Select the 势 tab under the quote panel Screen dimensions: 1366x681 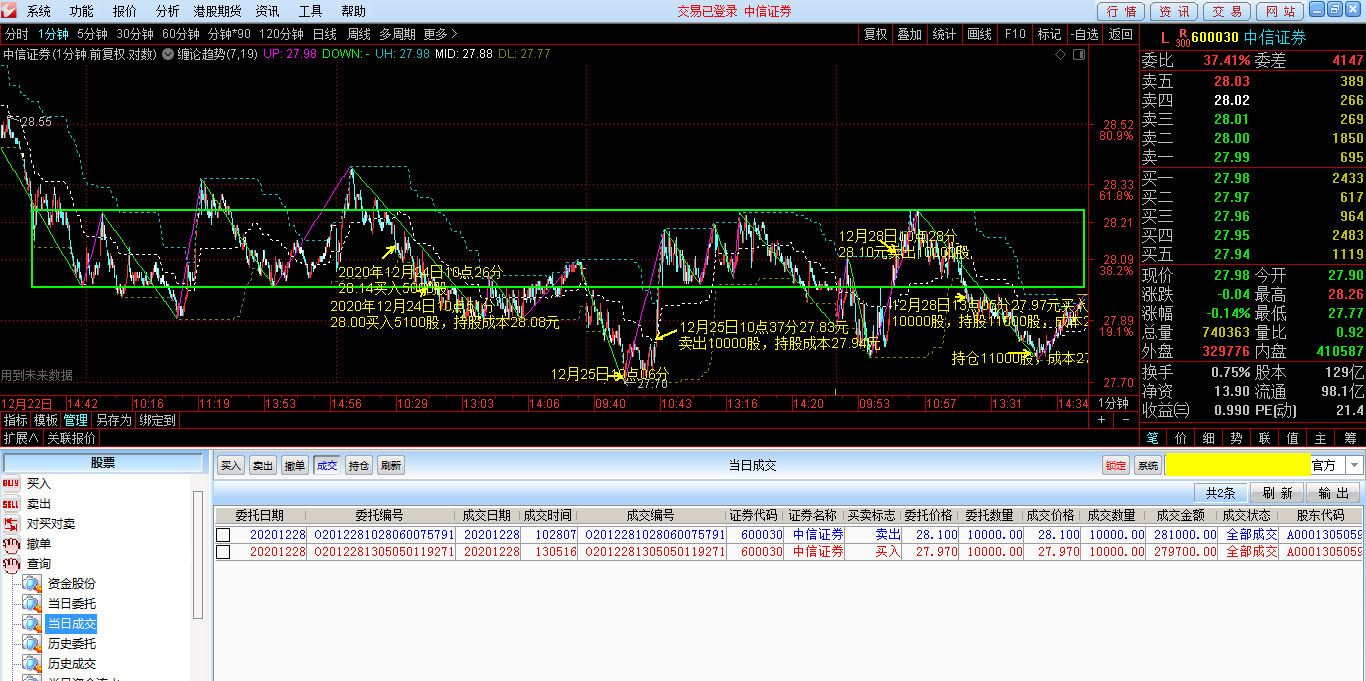point(1236,438)
